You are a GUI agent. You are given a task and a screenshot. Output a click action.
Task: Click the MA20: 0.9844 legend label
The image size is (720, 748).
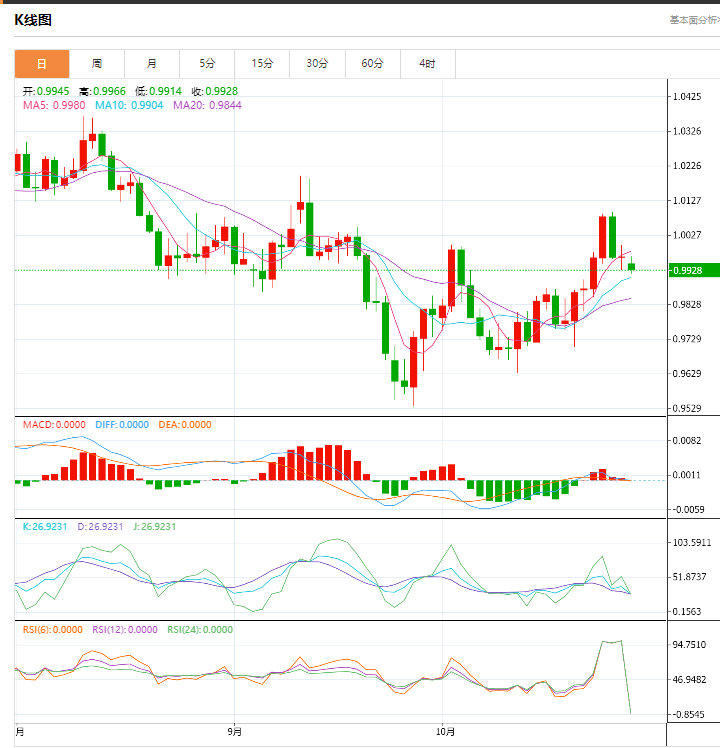[x=207, y=105]
